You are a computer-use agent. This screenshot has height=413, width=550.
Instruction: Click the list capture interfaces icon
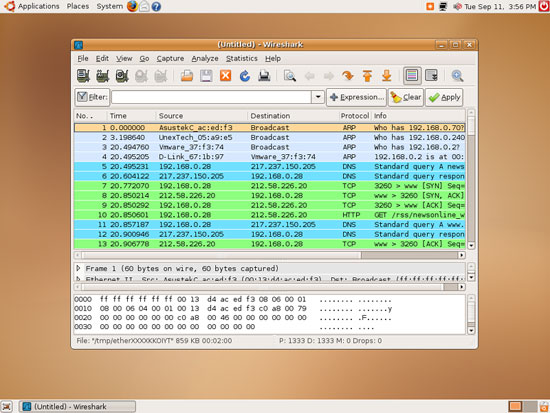[83, 76]
